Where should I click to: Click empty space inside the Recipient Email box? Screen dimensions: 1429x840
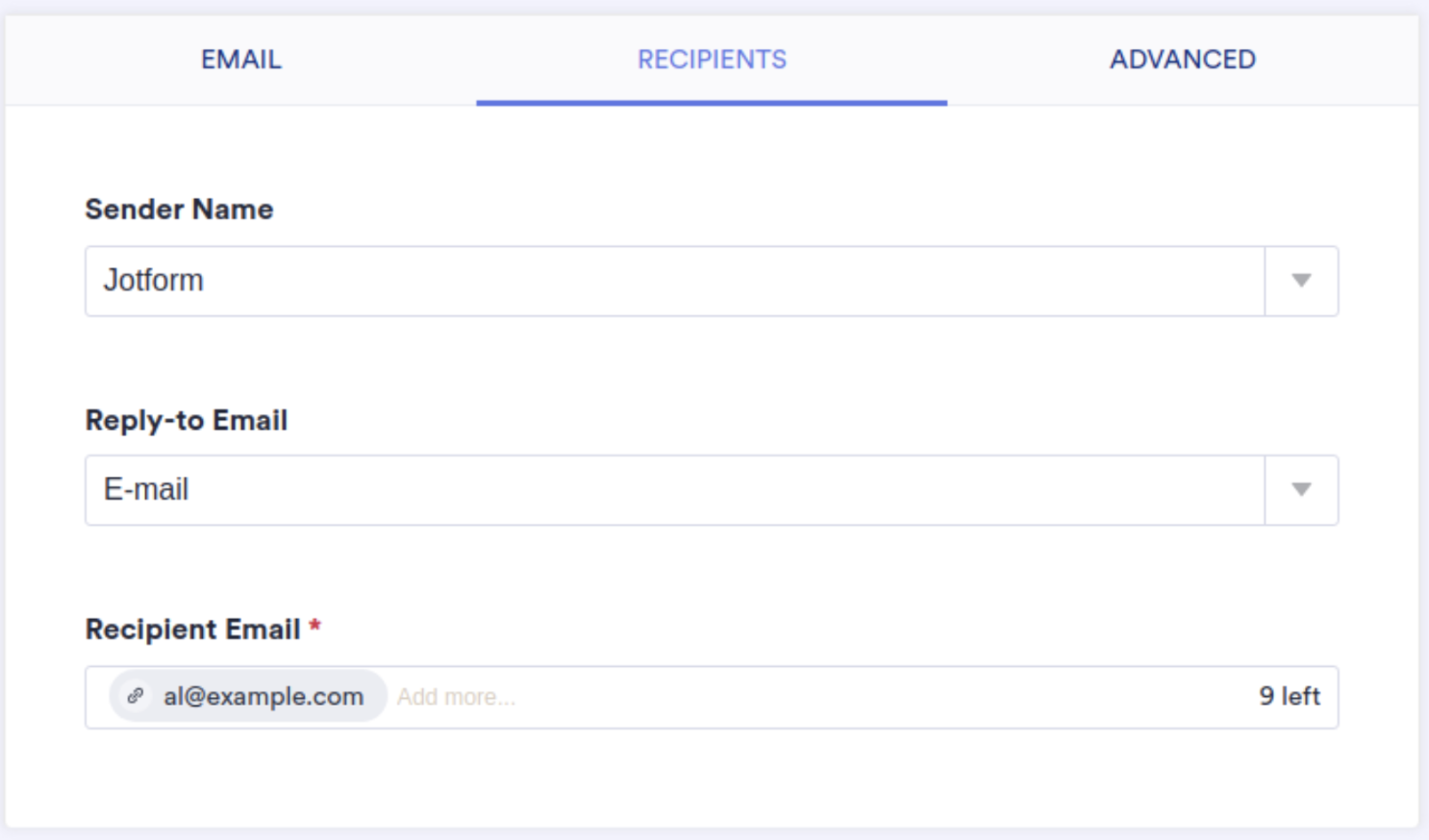865,697
